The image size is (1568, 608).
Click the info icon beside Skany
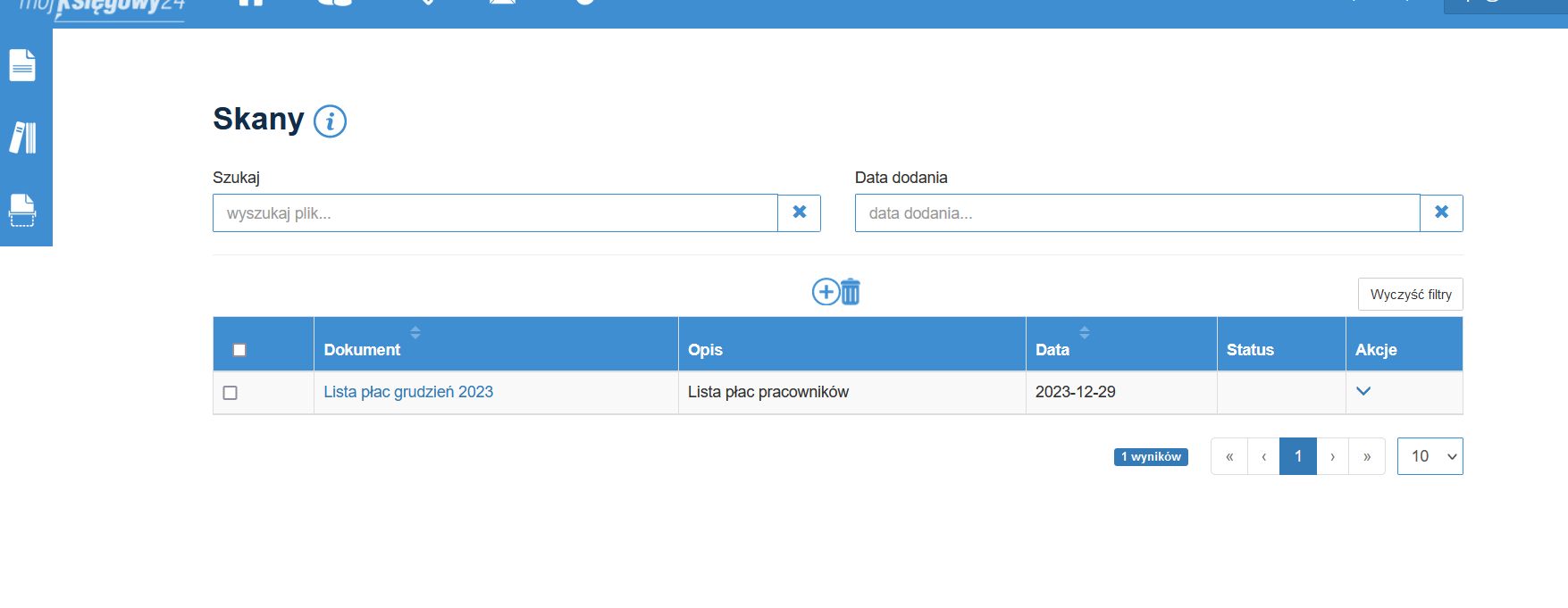pyautogui.click(x=330, y=121)
